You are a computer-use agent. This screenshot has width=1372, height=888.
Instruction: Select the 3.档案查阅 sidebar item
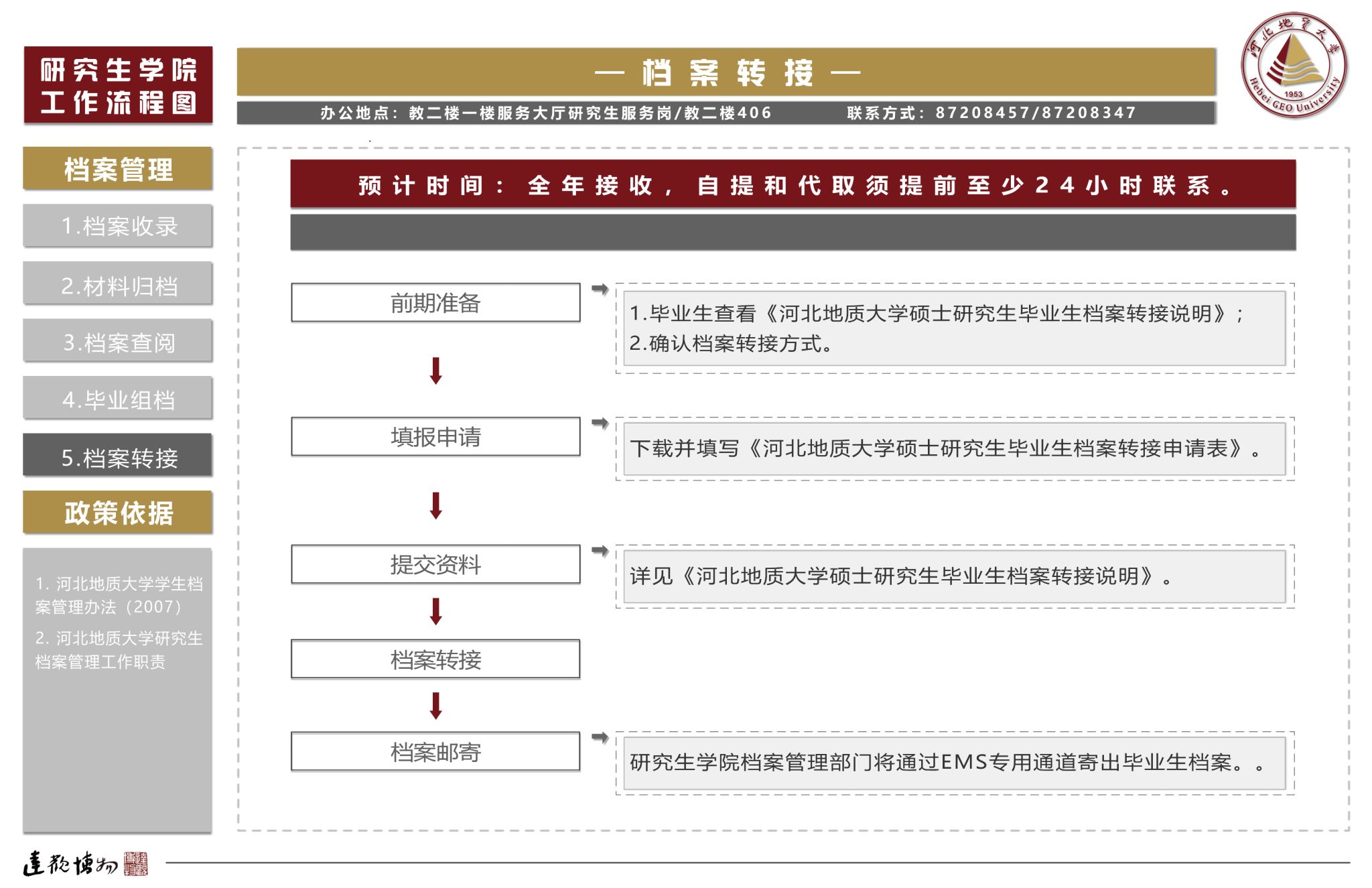point(118,342)
